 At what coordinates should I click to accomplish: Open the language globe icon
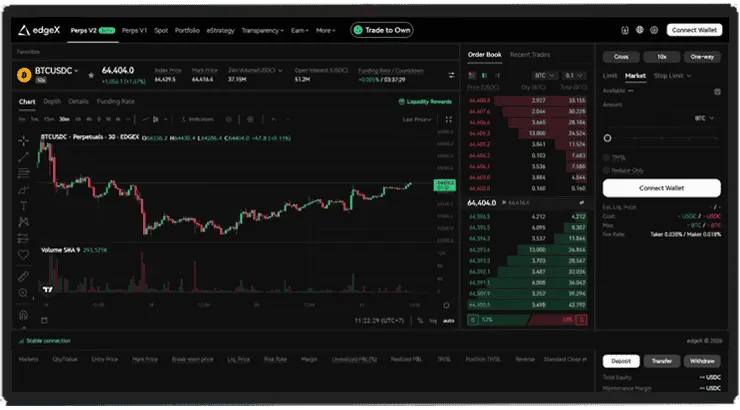tap(639, 30)
